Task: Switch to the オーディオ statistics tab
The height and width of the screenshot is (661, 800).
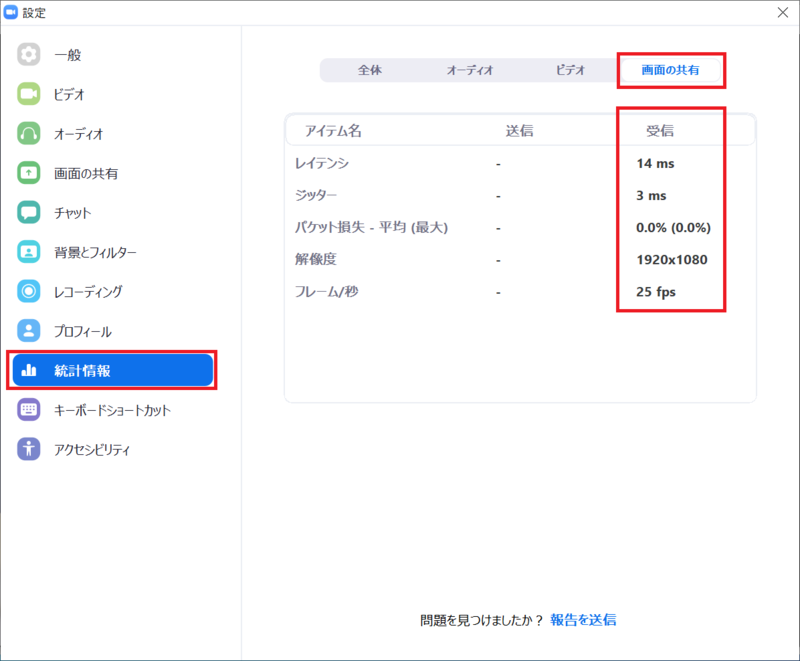Action: coord(470,70)
